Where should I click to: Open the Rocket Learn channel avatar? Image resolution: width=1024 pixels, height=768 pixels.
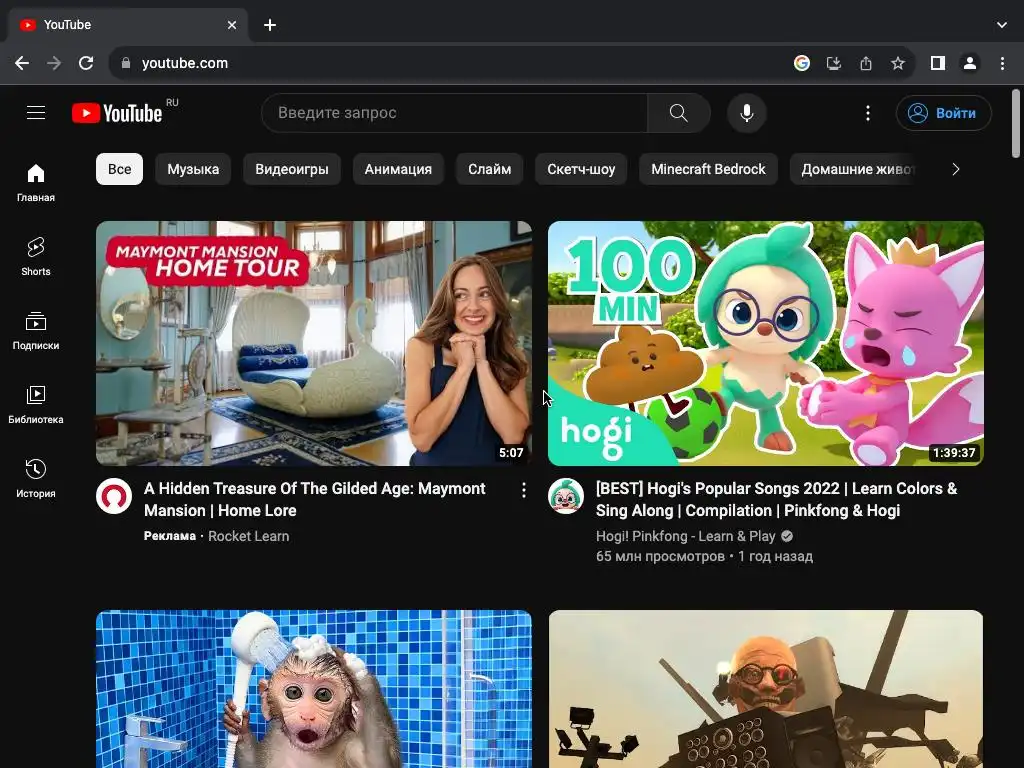[114, 496]
